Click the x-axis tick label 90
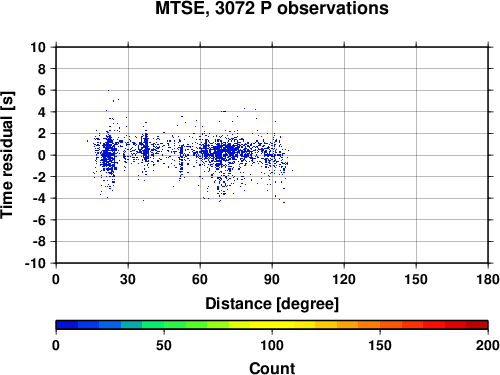Image resolution: width=500 pixels, height=375 pixels. [x=272, y=279]
